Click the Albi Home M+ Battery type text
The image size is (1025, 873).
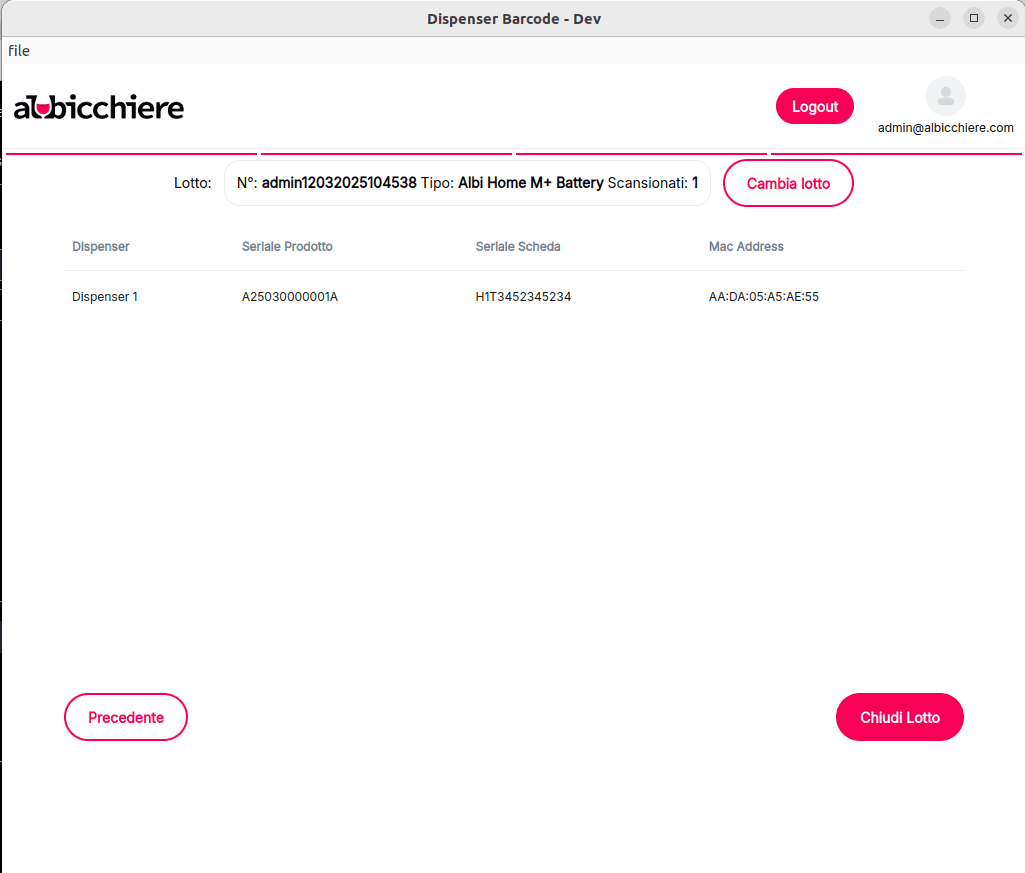point(530,183)
